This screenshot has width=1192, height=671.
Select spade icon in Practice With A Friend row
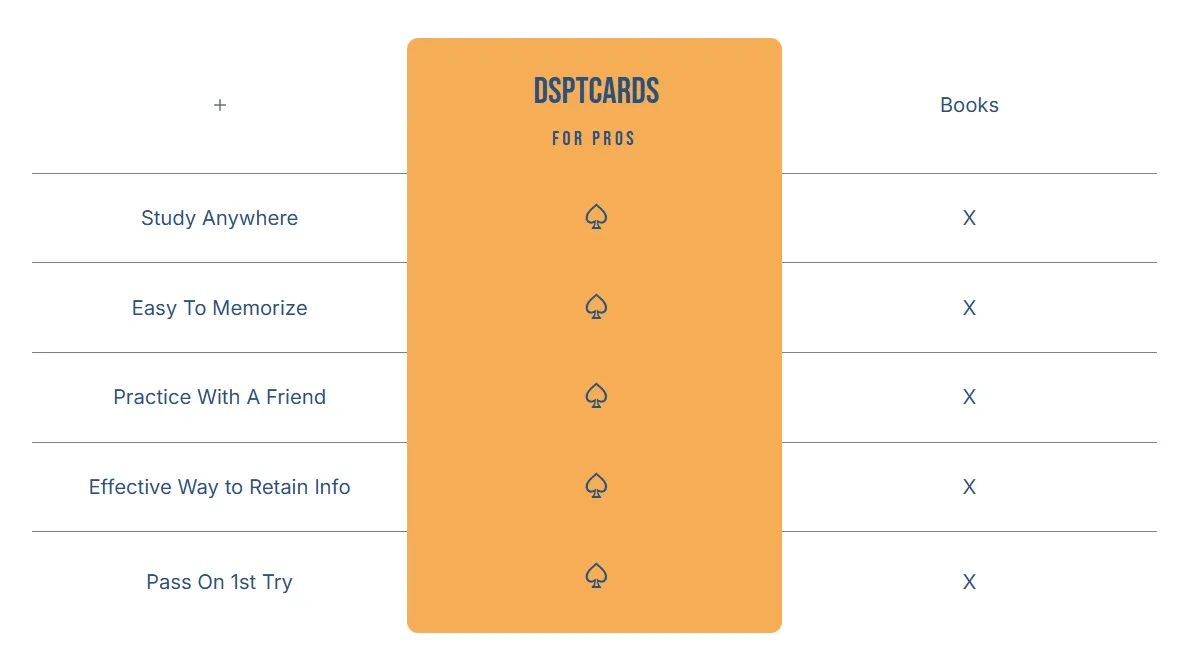596,395
